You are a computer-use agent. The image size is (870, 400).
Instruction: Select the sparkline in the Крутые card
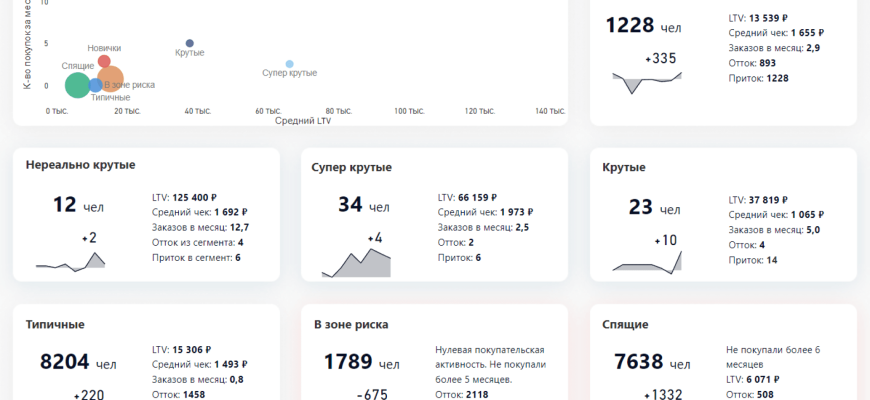pos(649,262)
